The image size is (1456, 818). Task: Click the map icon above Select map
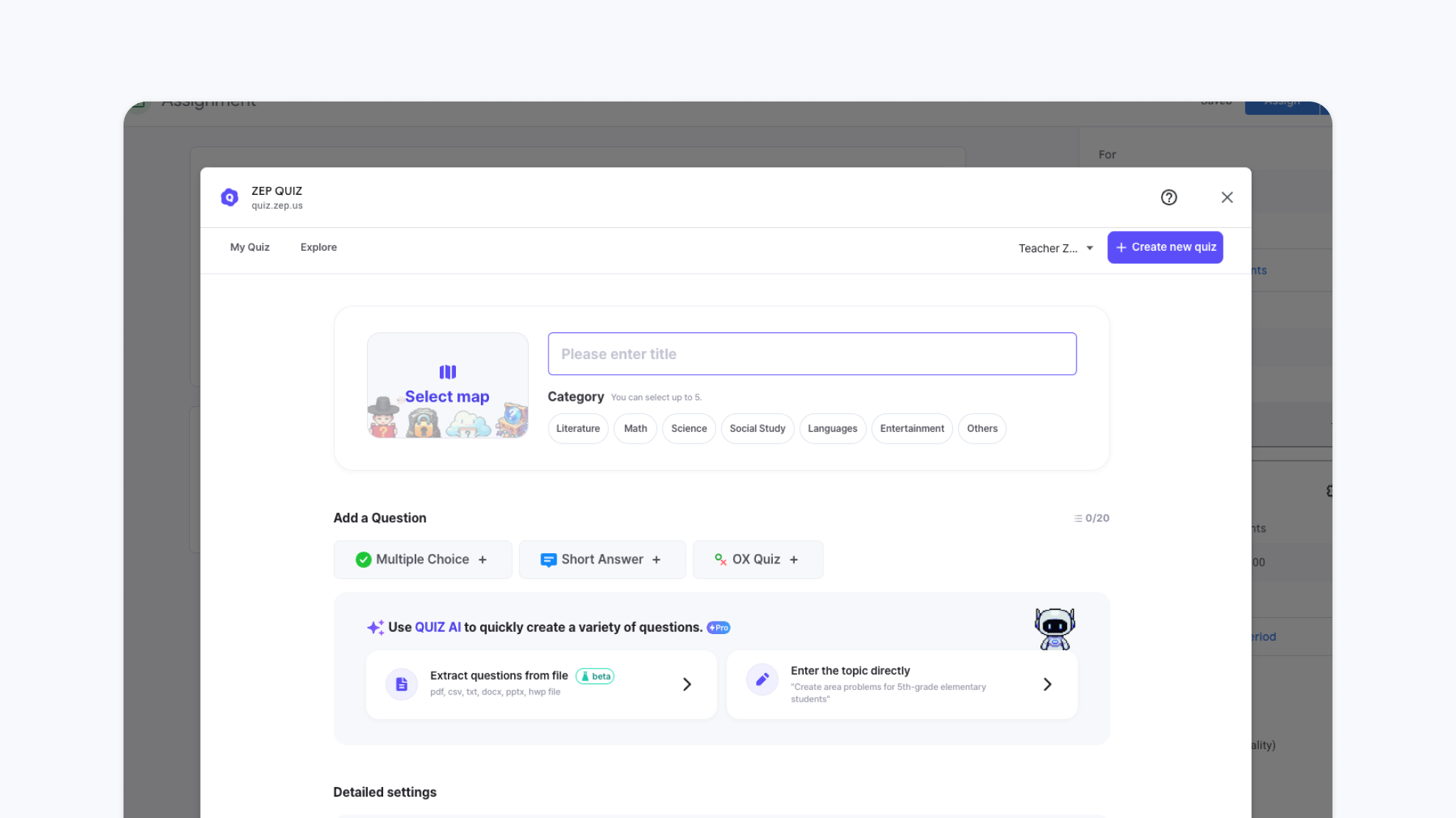pyautogui.click(x=447, y=372)
